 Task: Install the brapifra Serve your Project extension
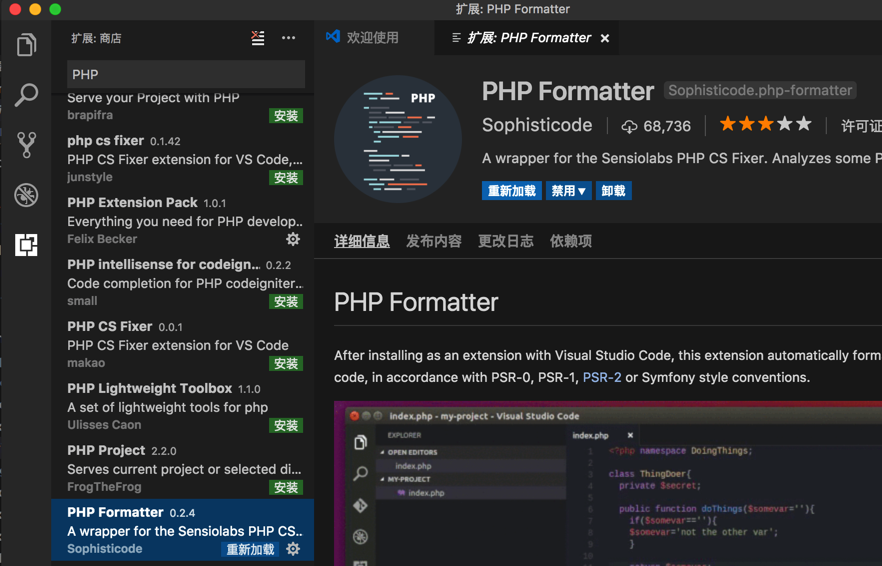point(286,116)
